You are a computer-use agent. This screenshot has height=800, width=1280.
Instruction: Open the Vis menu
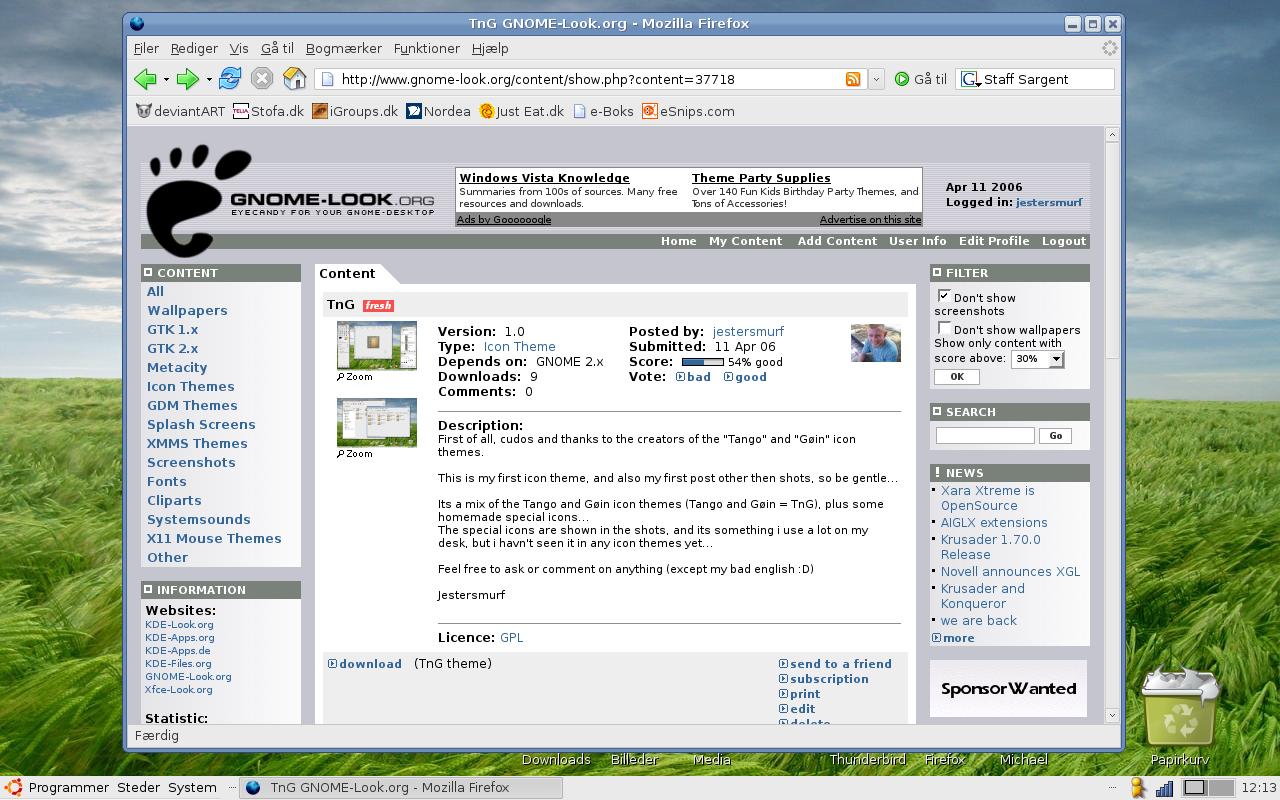click(x=239, y=48)
